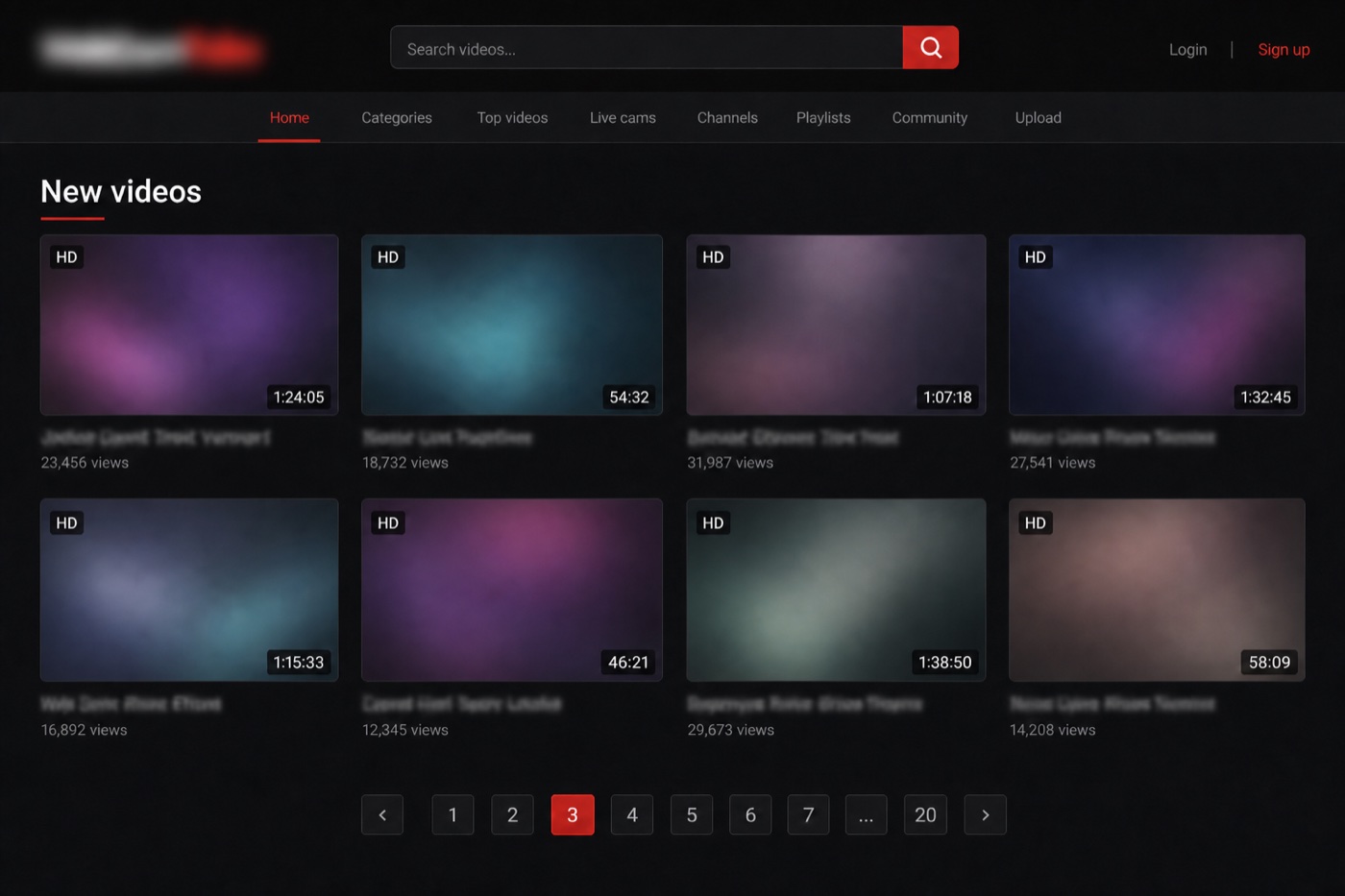Screen dimensions: 1345x896
Task: Click the "23,456 views" text
Action: click(x=85, y=463)
